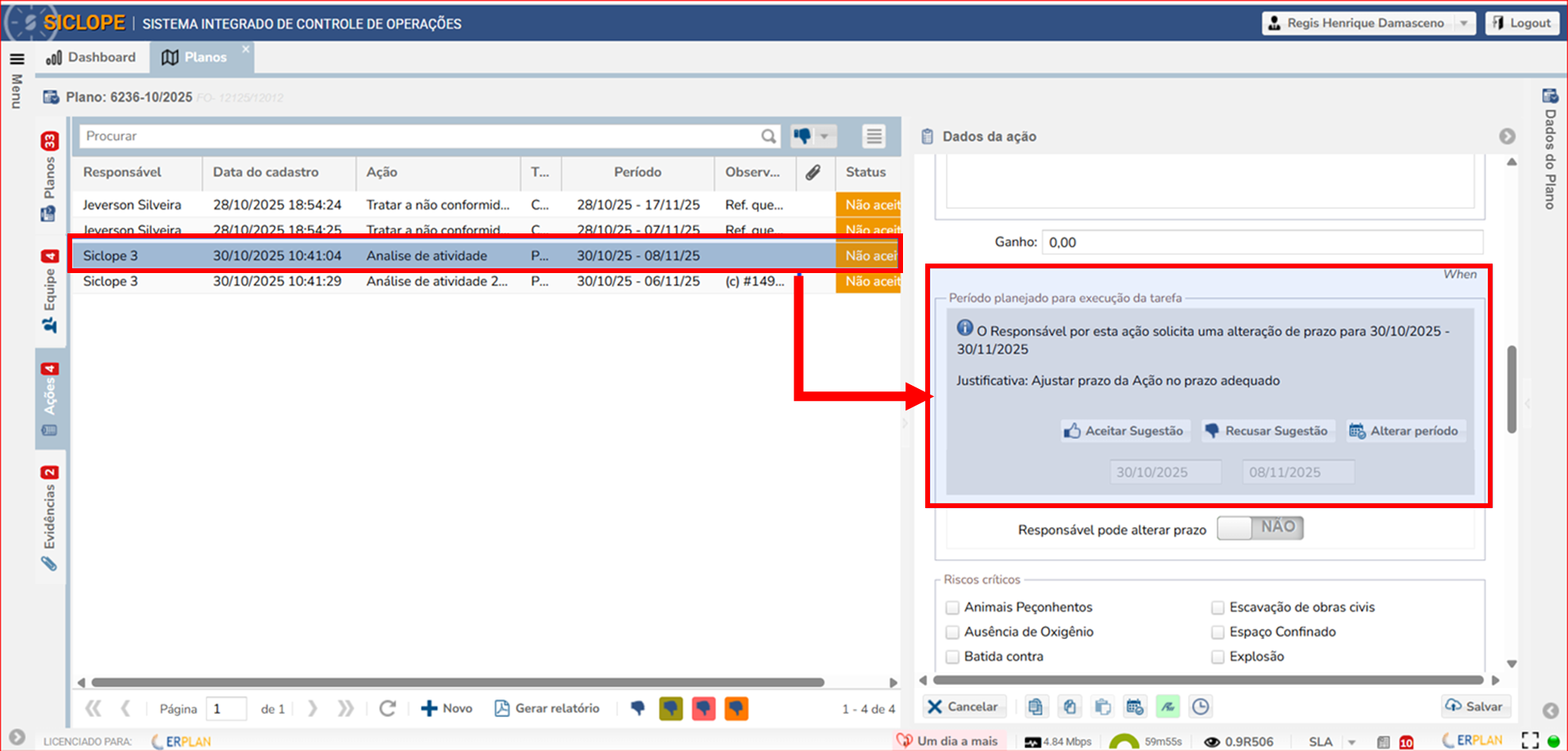
Task: Open the user dropdown for Regis Henrique Damasceno
Action: (1464, 23)
